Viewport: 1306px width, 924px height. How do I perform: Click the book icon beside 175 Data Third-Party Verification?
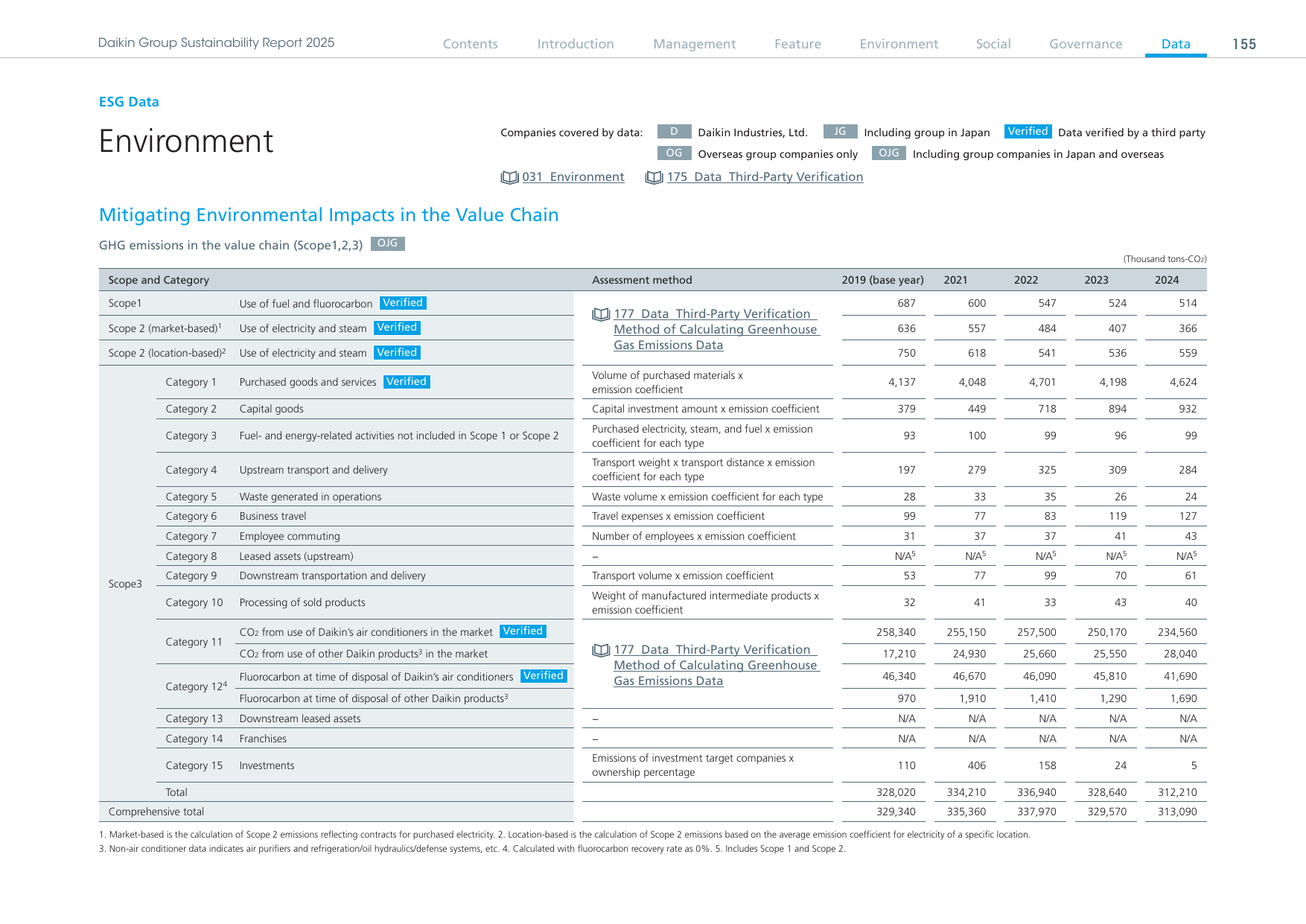[654, 177]
